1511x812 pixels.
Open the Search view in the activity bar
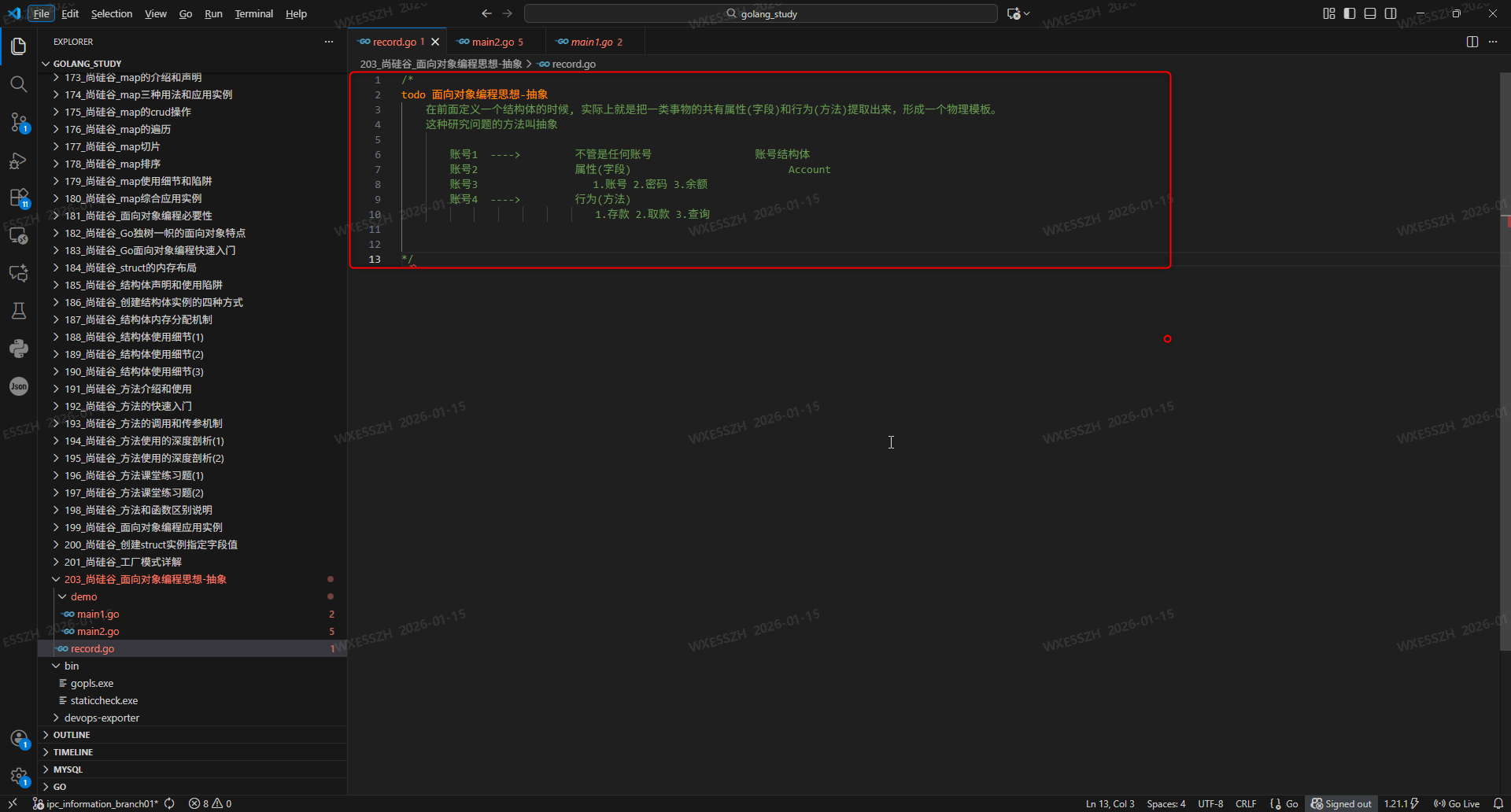click(x=19, y=84)
